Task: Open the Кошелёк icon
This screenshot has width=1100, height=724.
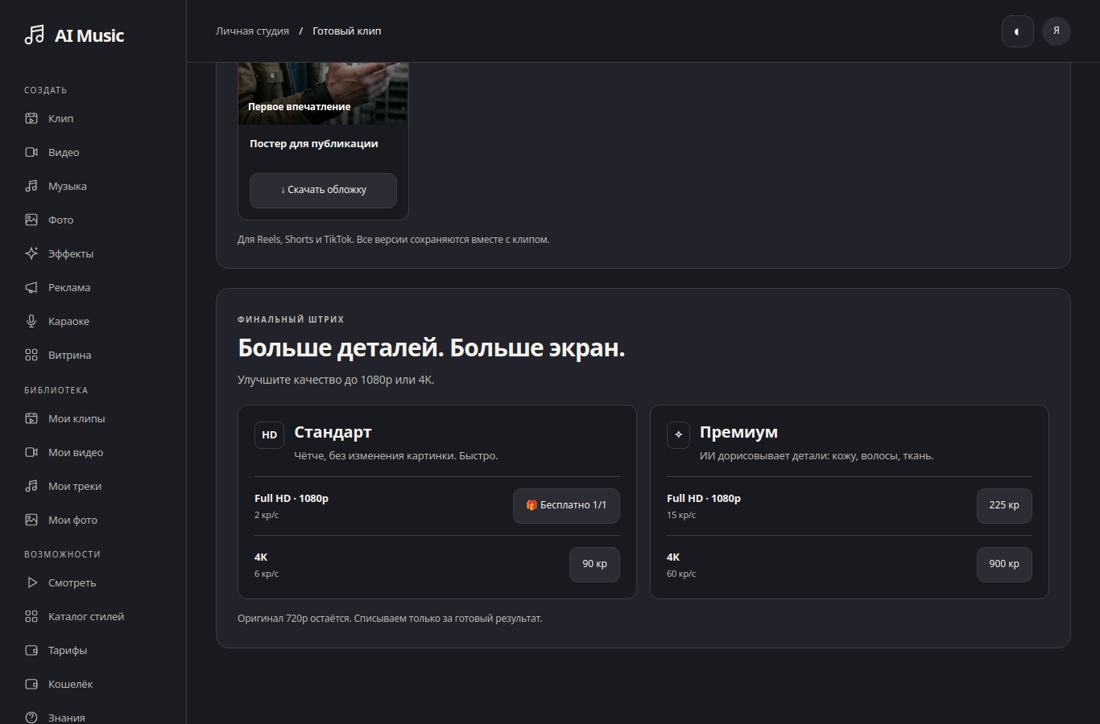Action: pyautogui.click(x=32, y=684)
